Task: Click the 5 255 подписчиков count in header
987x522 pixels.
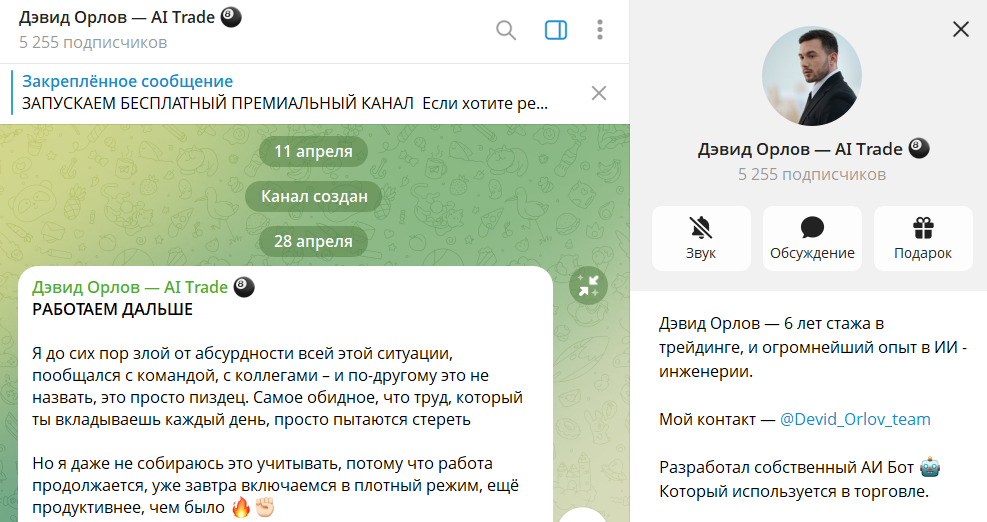Action: [x=93, y=43]
